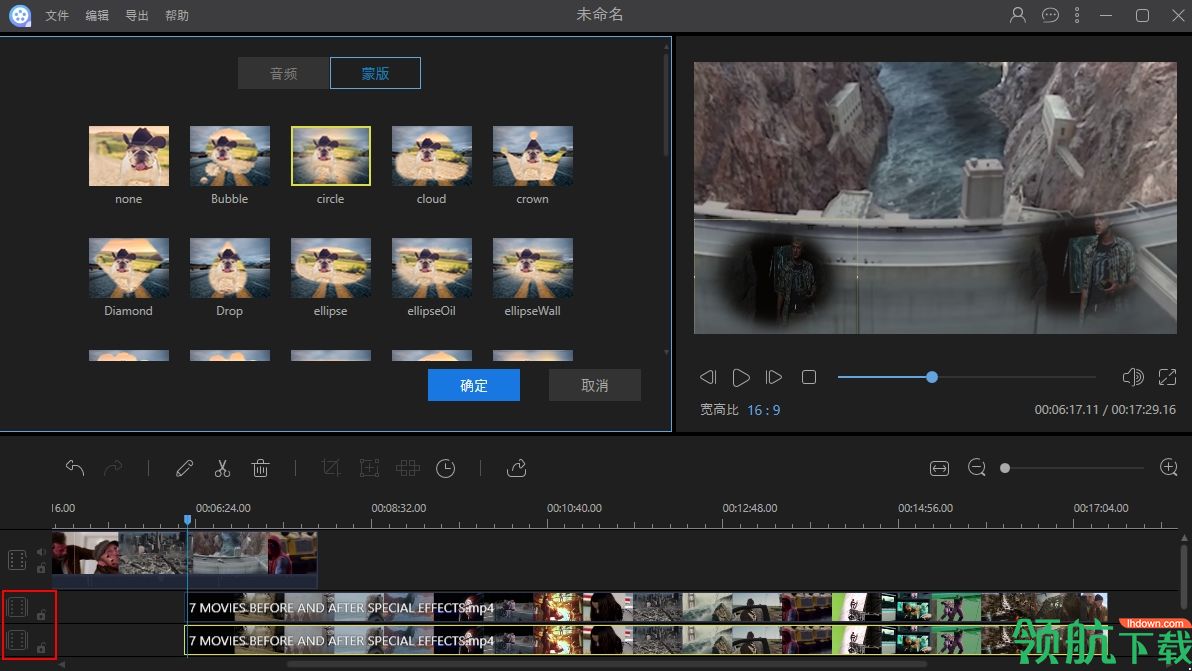Viewport: 1192px width, 671px height.
Task: Step back to previous frame
Action: point(708,377)
